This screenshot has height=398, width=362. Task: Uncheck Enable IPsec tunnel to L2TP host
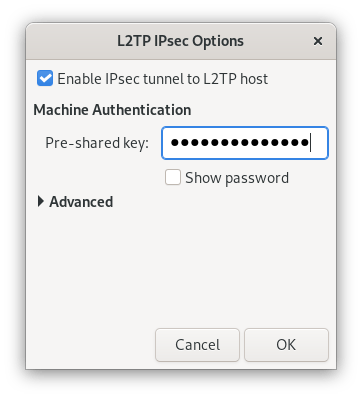point(45,79)
